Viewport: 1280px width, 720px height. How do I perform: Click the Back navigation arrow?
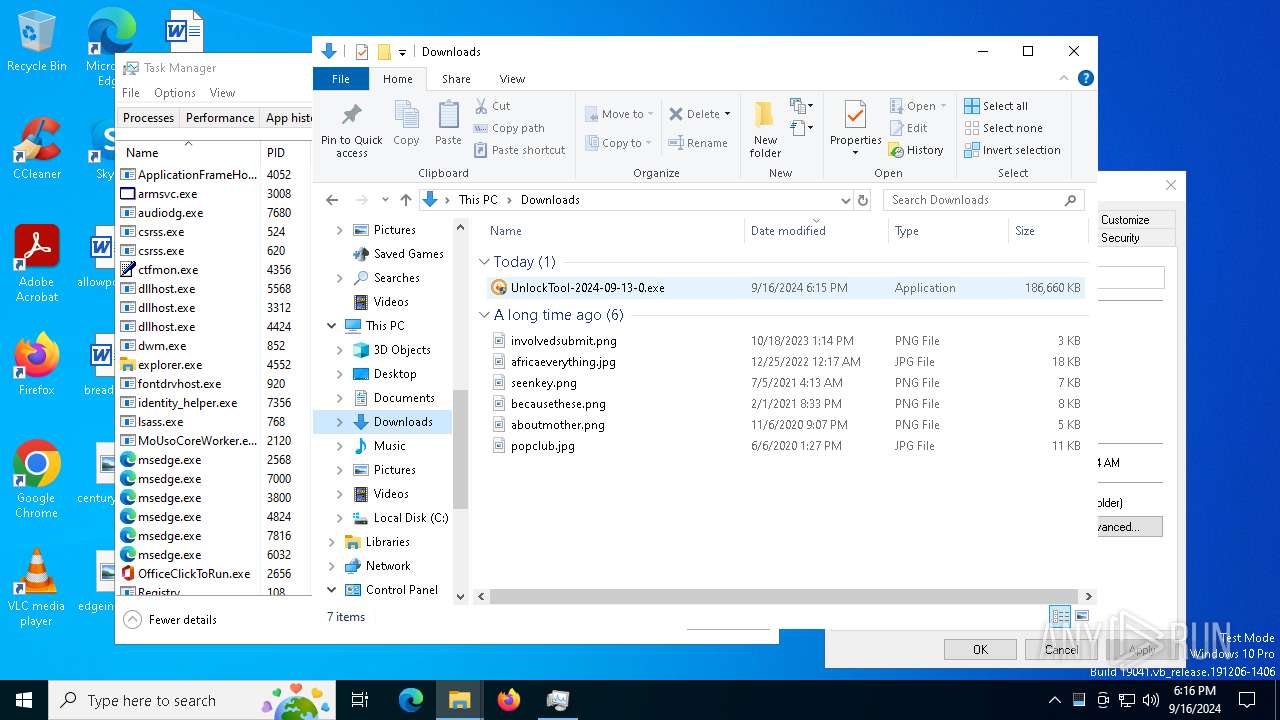[332, 200]
